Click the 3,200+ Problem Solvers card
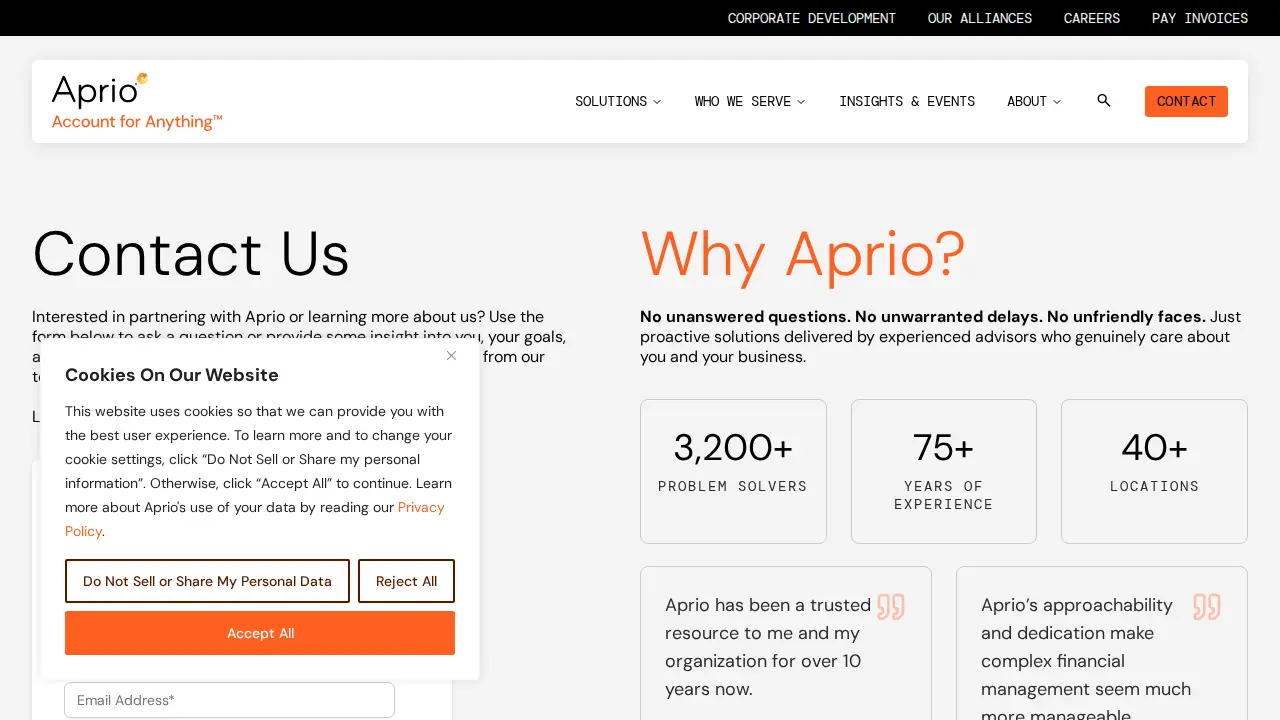The image size is (1280, 720). tap(733, 471)
